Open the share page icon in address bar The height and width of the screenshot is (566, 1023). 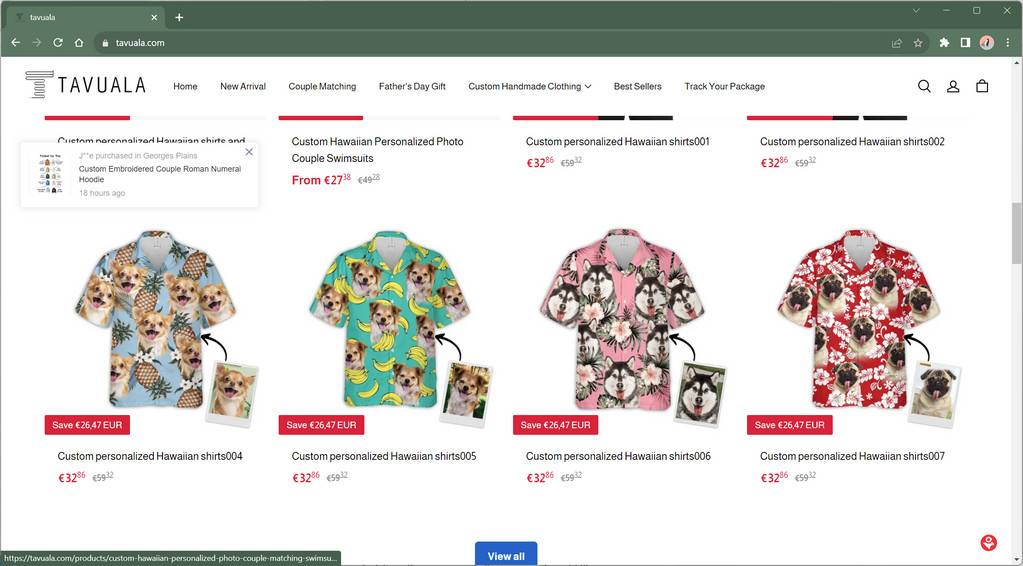(x=897, y=43)
